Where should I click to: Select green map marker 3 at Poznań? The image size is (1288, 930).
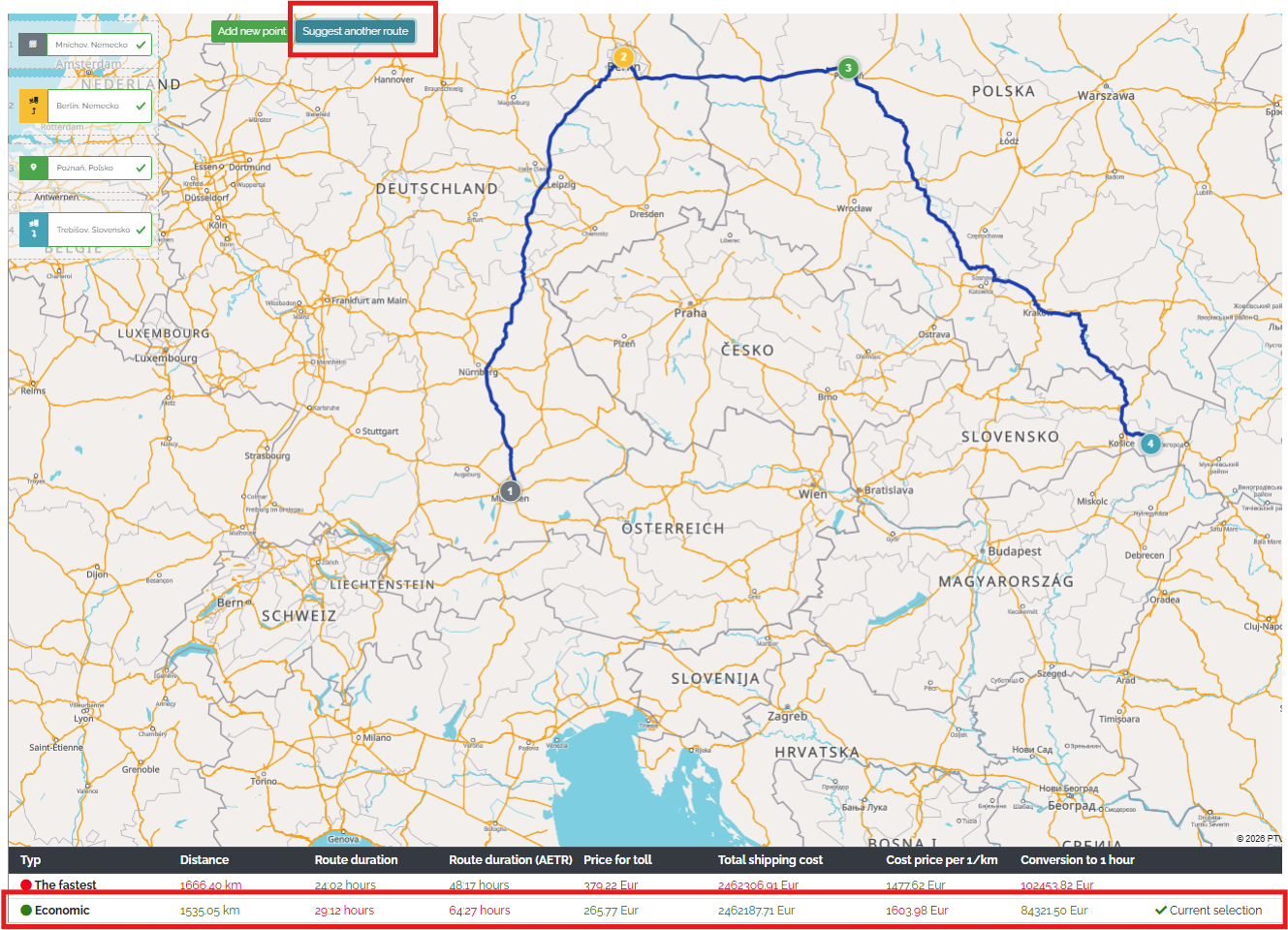[848, 68]
